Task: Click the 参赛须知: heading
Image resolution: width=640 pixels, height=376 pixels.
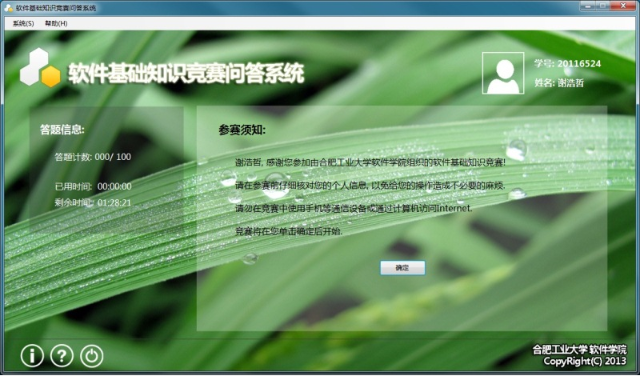Action: tap(242, 130)
